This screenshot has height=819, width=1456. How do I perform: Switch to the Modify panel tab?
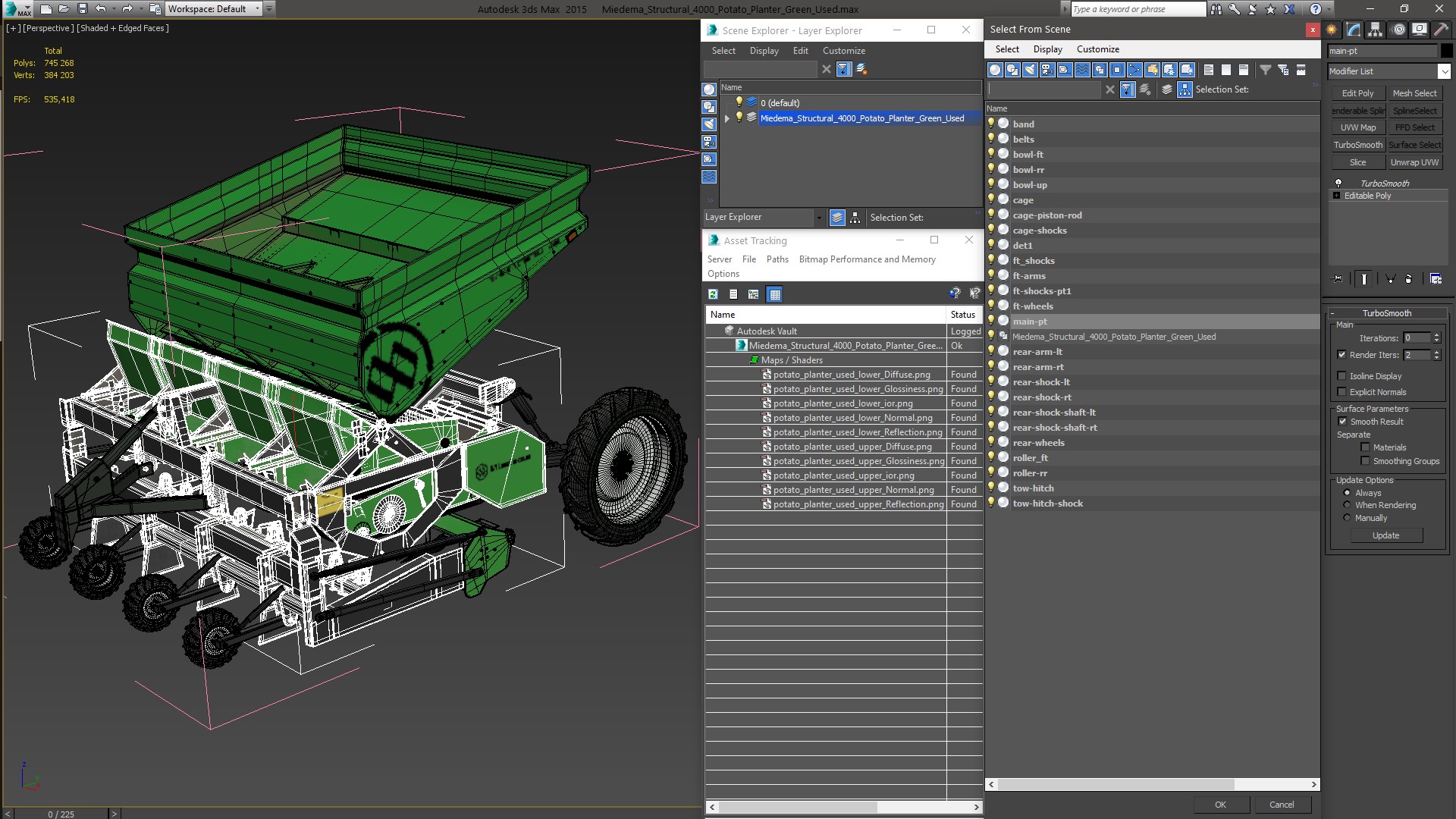1354,30
